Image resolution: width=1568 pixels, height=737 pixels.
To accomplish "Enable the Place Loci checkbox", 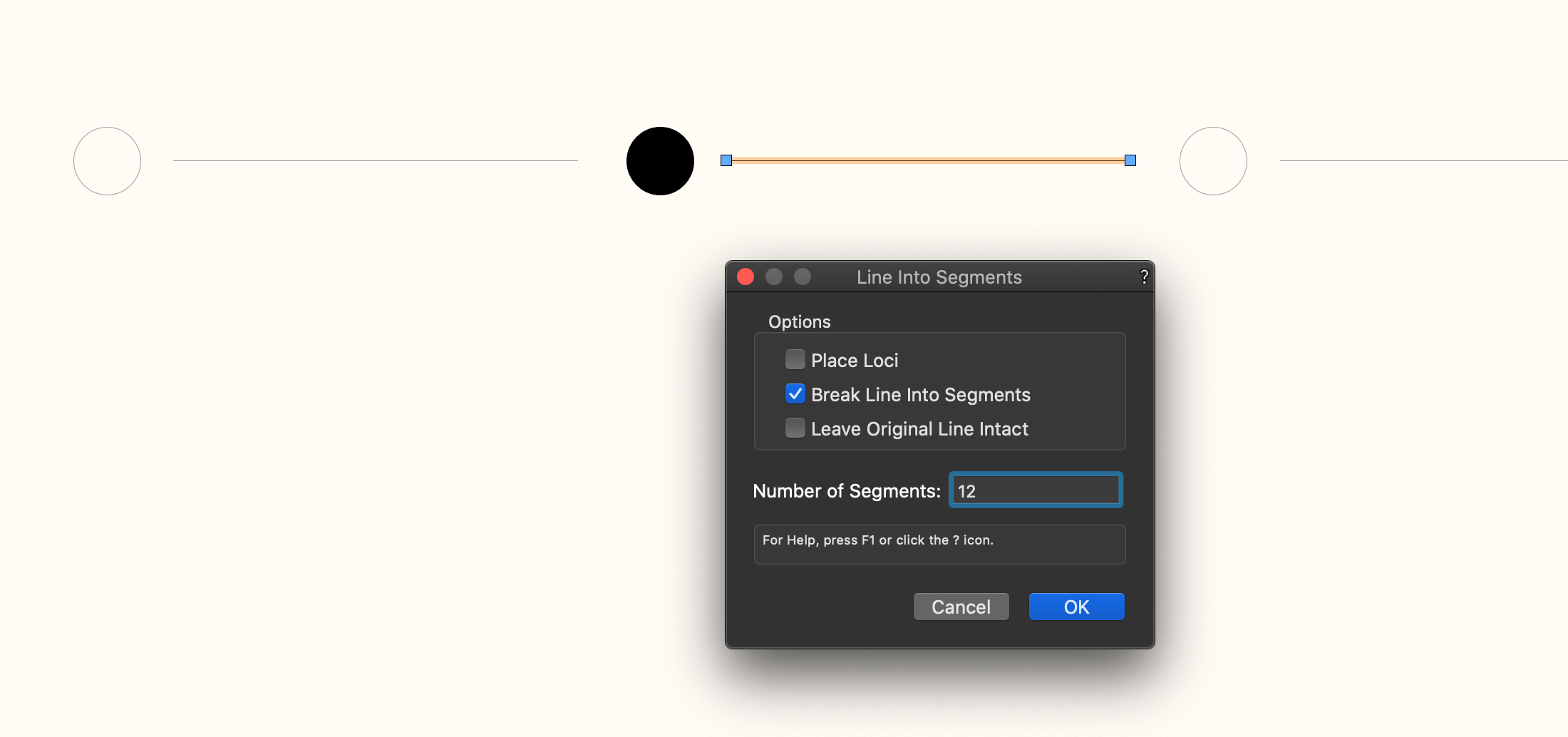I will [x=795, y=360].
